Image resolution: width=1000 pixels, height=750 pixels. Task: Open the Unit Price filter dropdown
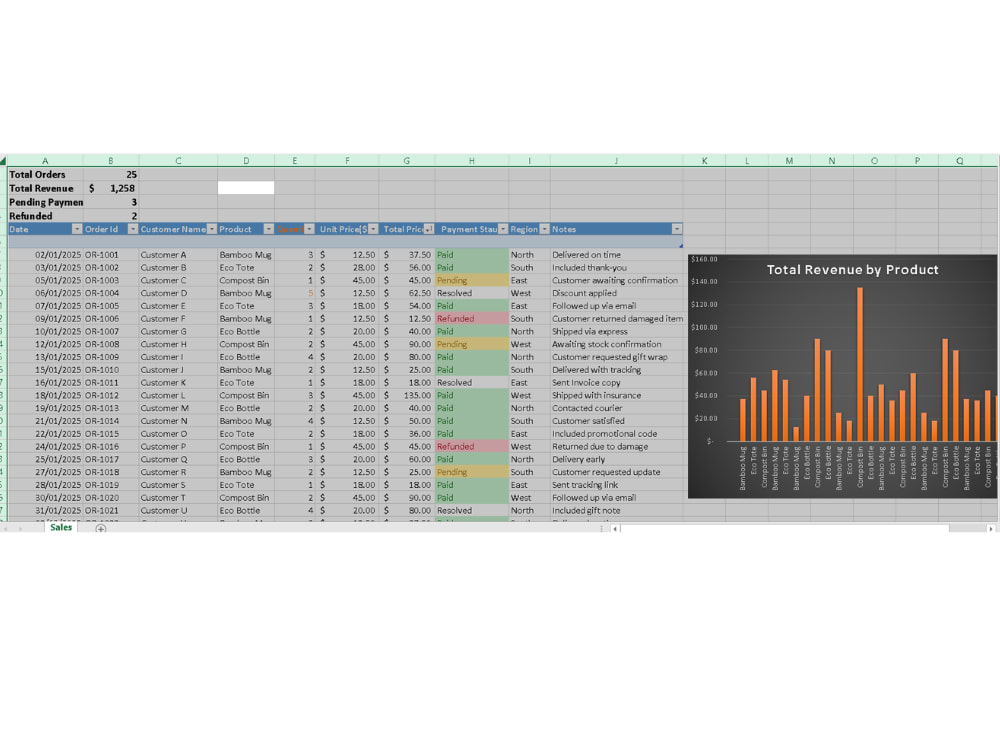[x=373, y=229]
